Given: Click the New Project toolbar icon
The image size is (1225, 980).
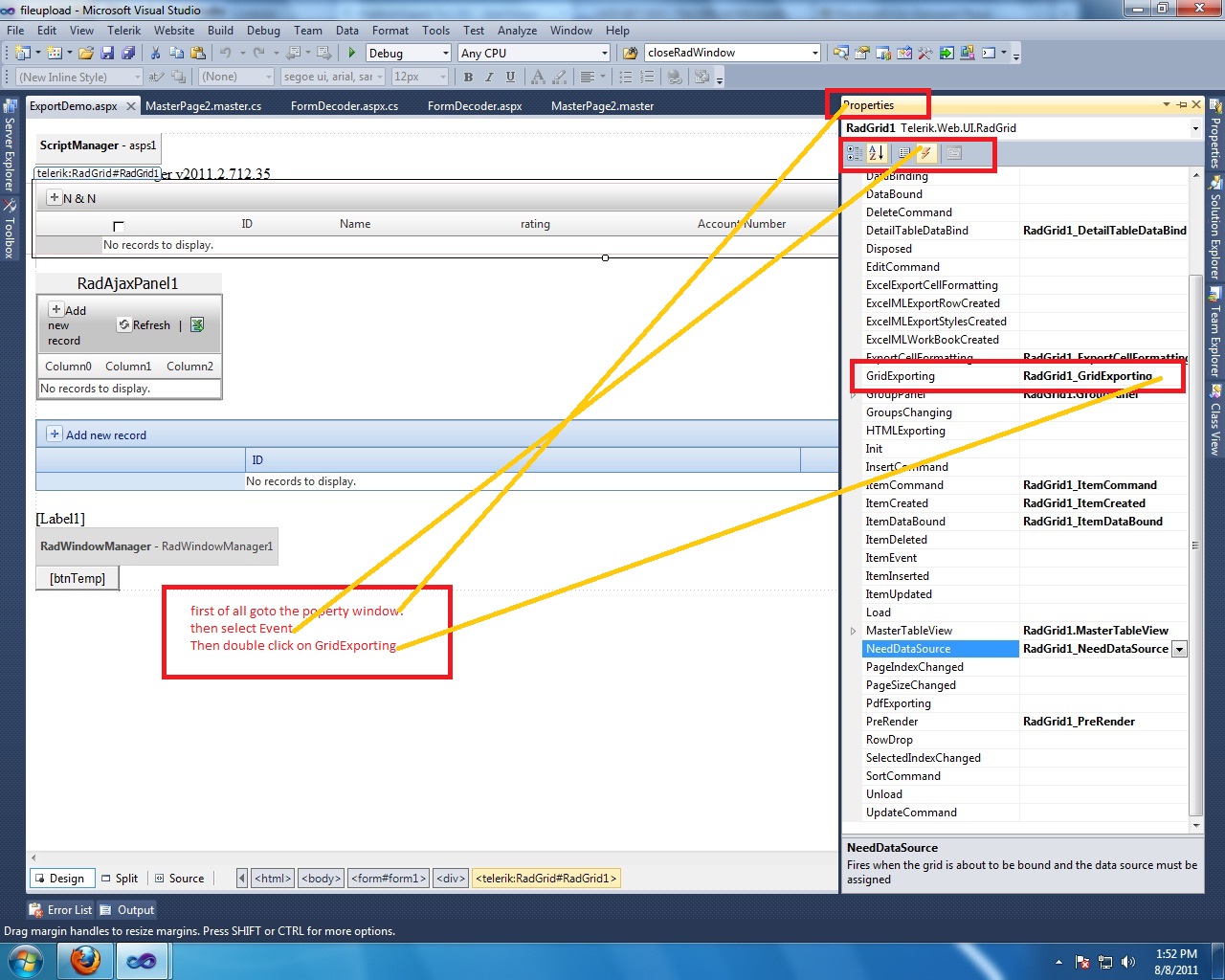Looking at the screenshot, I should [23, 54].
